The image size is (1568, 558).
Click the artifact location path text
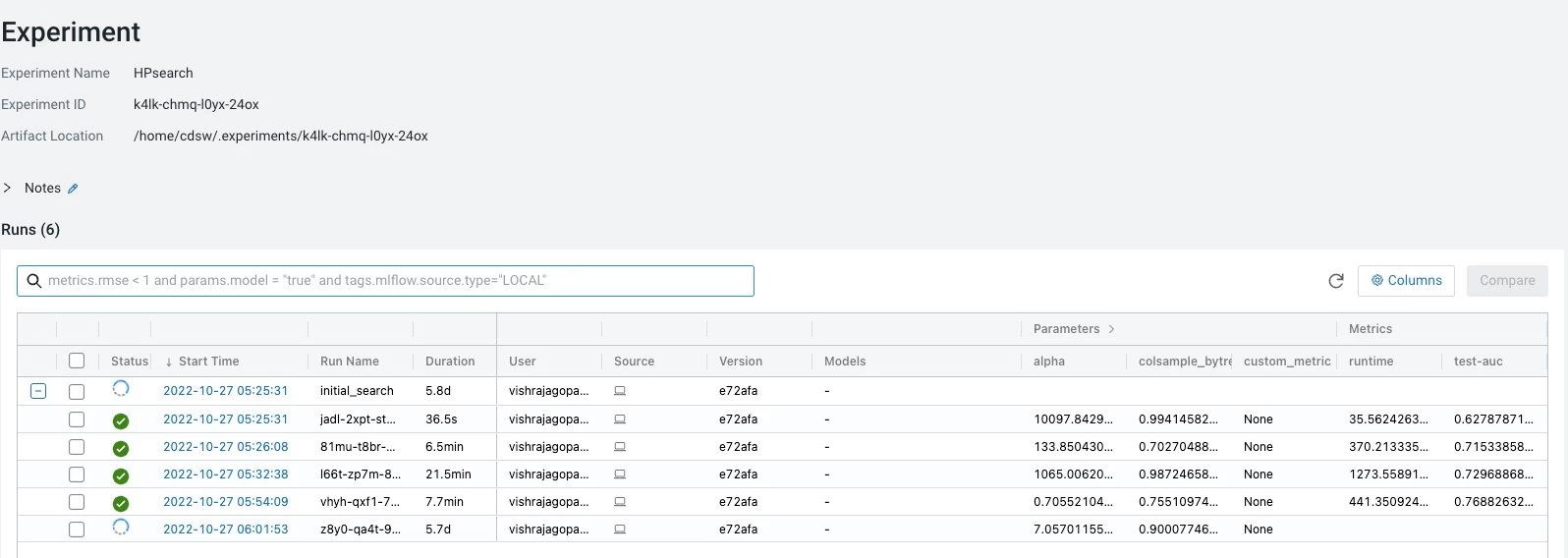(x=281, y=136)
